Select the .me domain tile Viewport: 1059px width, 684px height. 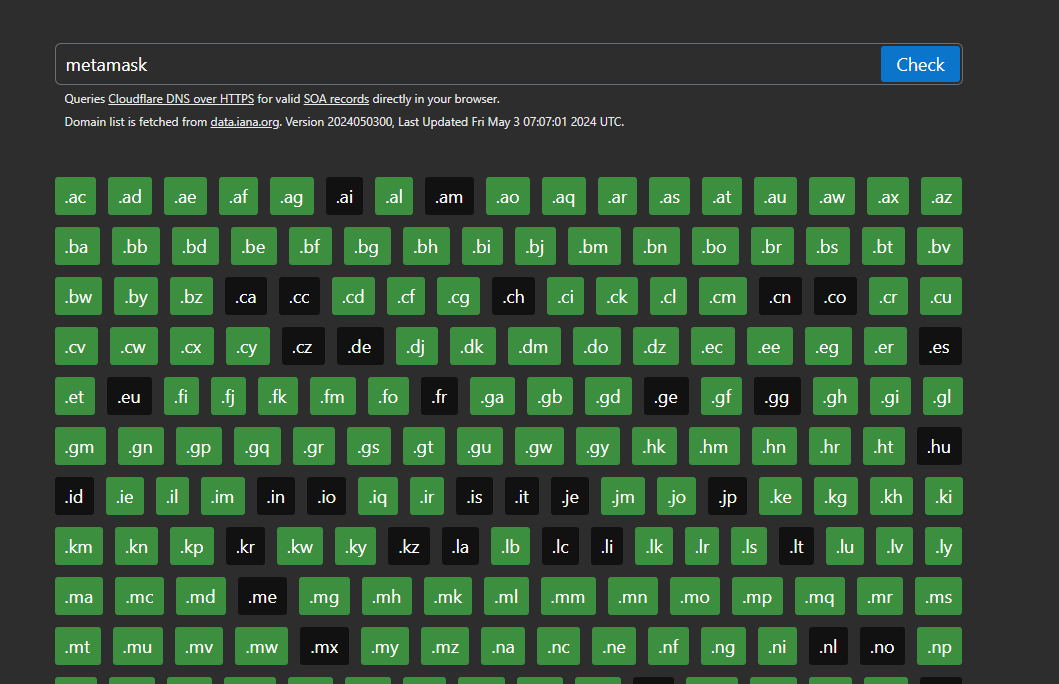click(262, 597)
